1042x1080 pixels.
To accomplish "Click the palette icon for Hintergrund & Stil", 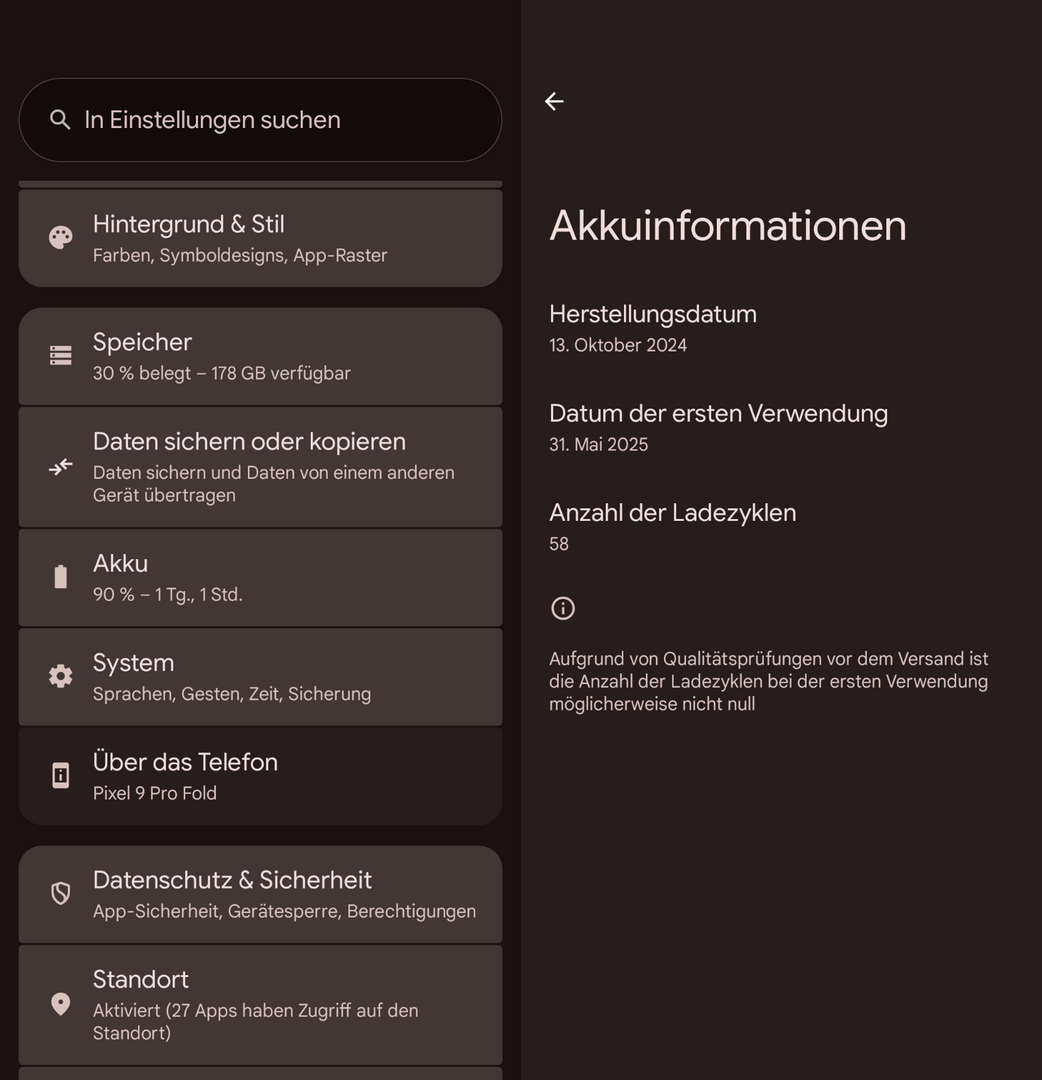I will pyautogui.click(x=61, y=238).
